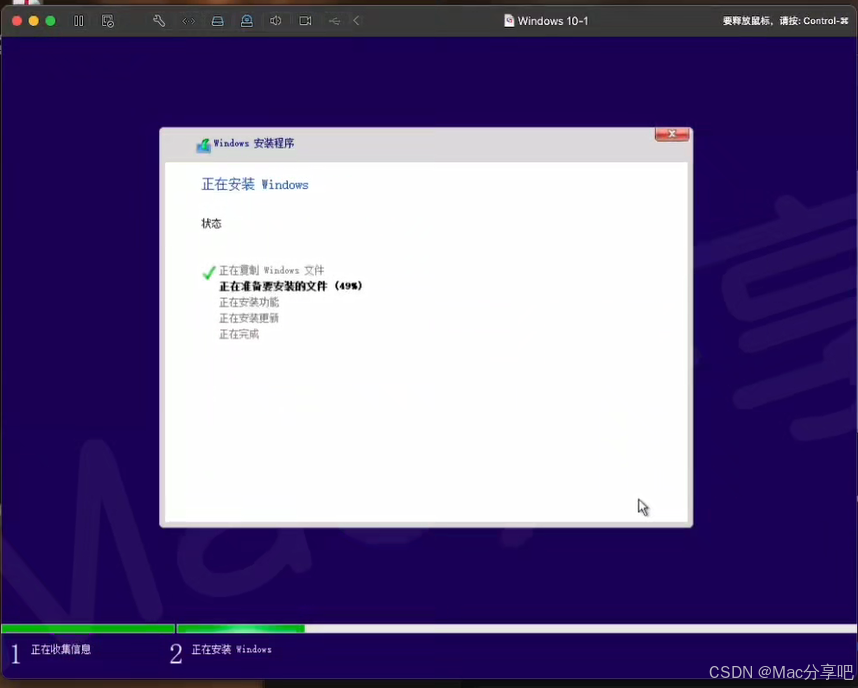Click the Windows 安装程序 dialog title
This screenshot has height=688, width=858.
[253, 143]
